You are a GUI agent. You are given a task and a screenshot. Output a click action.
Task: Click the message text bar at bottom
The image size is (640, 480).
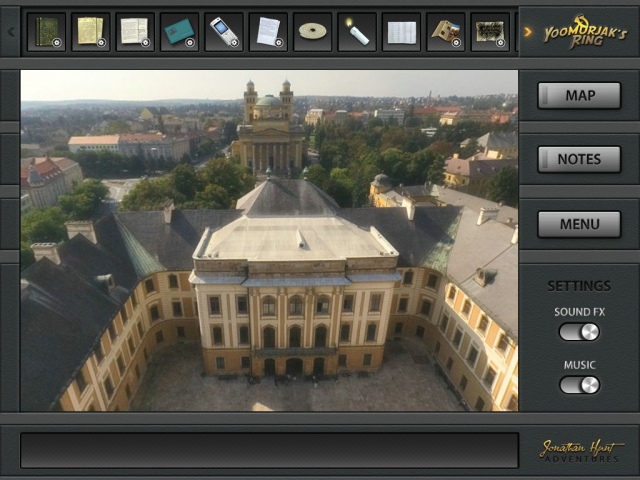click(269, 450)
